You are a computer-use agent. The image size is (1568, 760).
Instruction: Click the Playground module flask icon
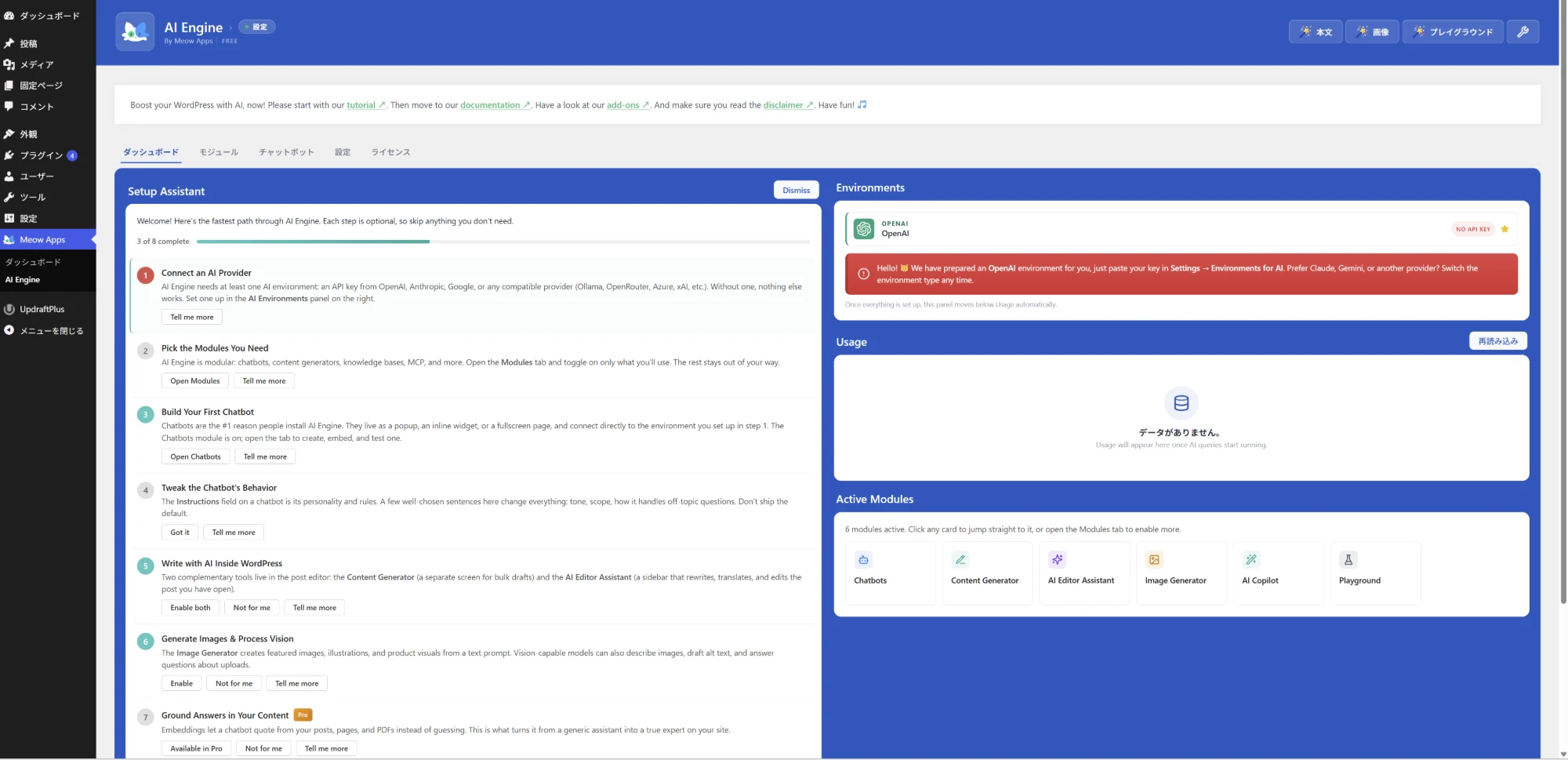pyautogui.click(x=1348, y=559)
